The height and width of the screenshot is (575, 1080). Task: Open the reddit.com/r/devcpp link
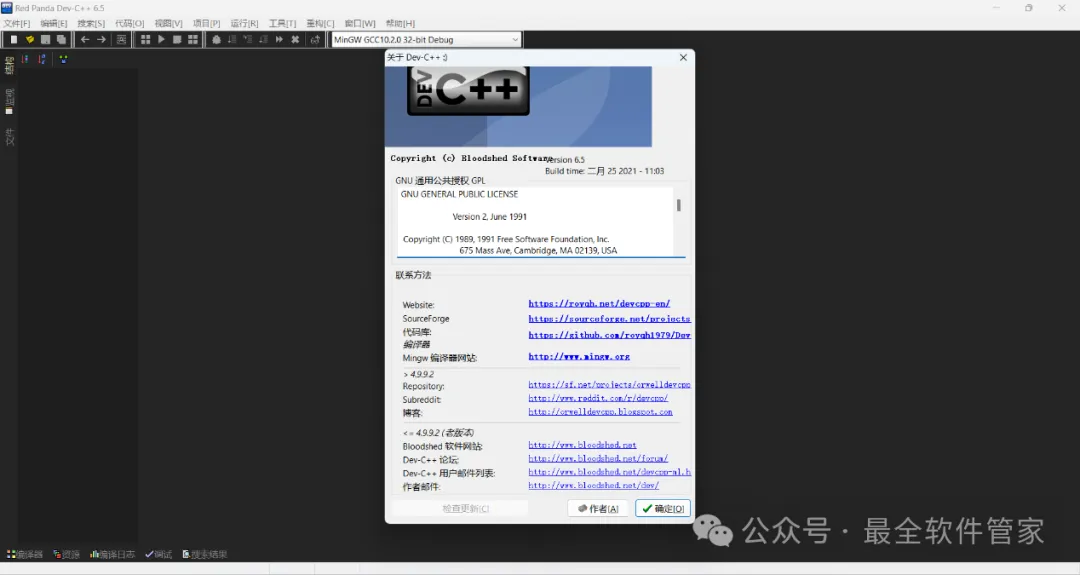click(x=598, y=398)
